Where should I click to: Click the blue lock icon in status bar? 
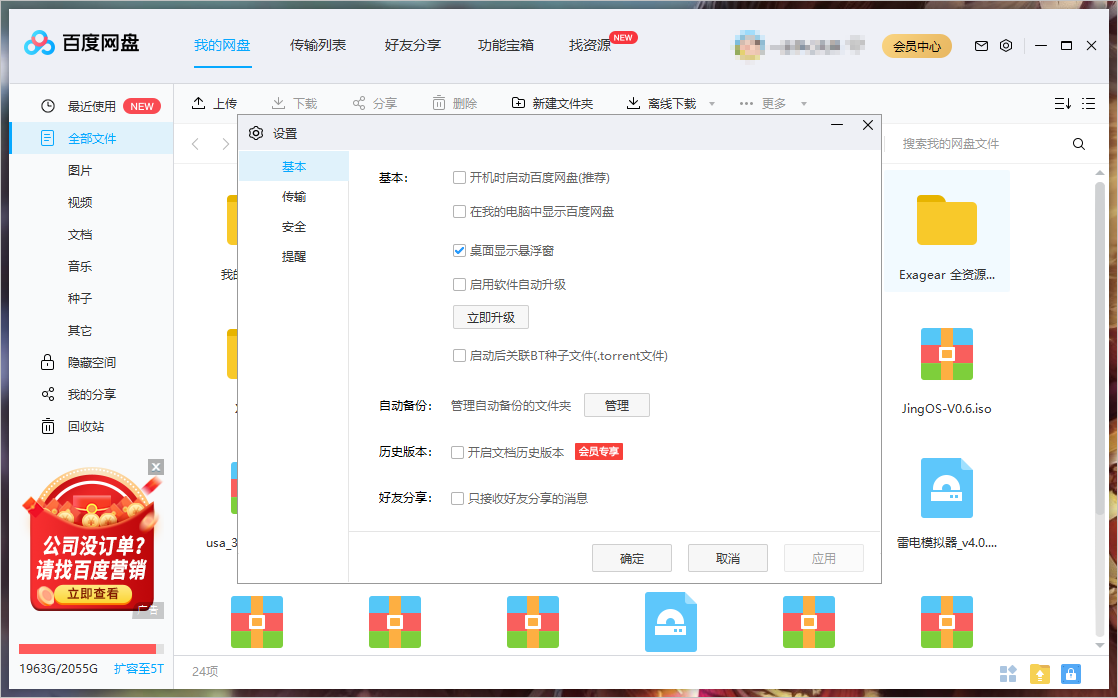coord(1071,674)
